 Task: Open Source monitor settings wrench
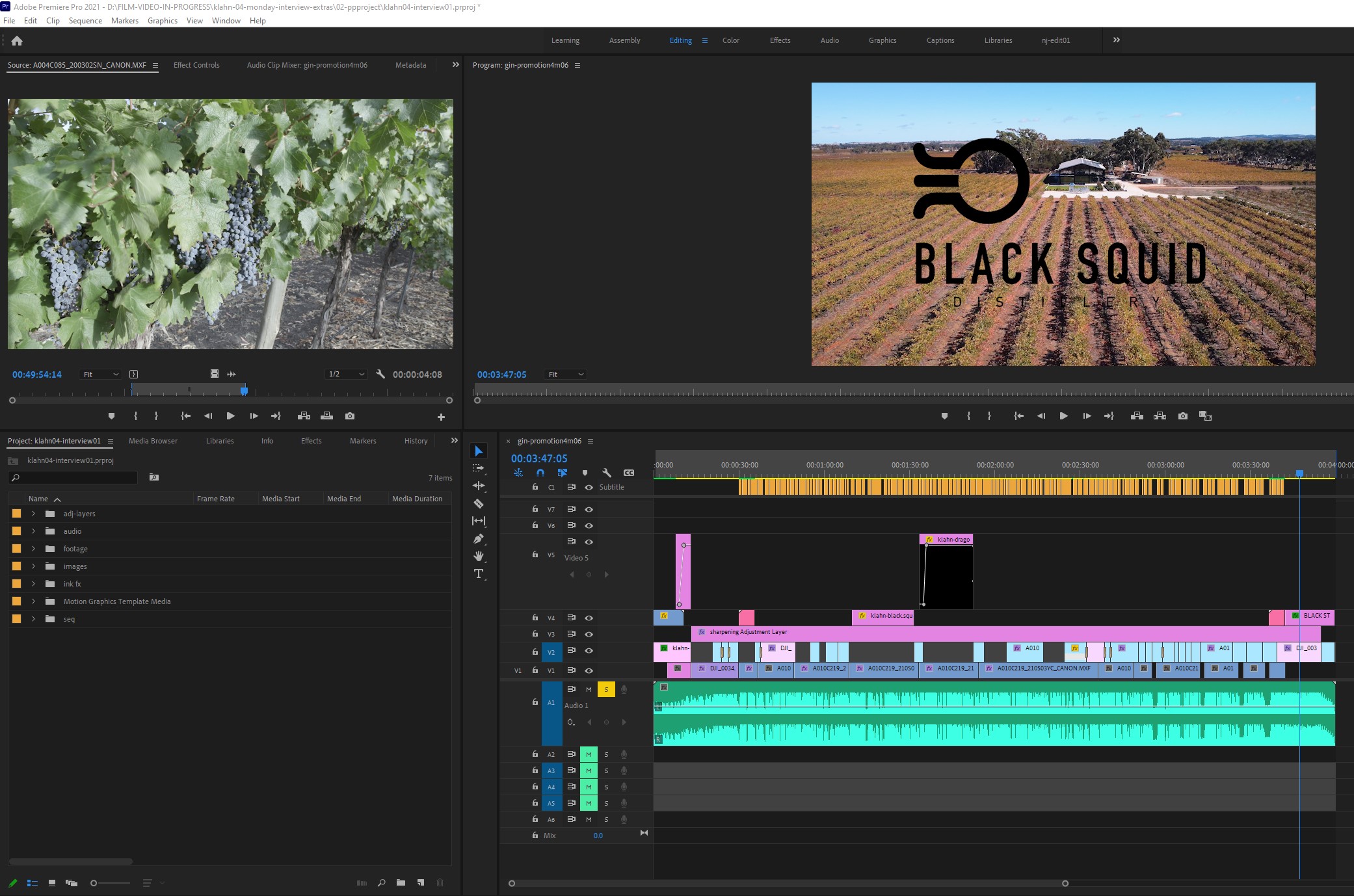click(380, 374)
